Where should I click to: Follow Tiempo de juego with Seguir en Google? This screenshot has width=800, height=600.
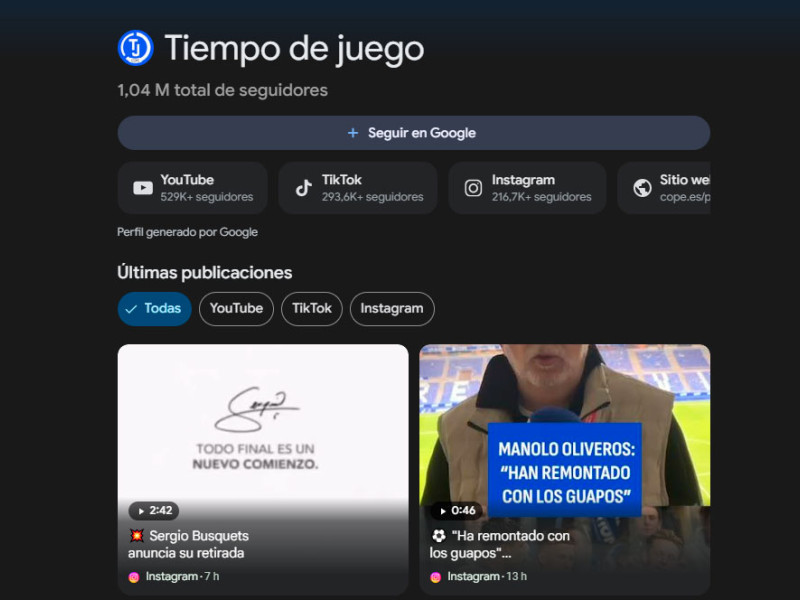(x=414, y=133)
